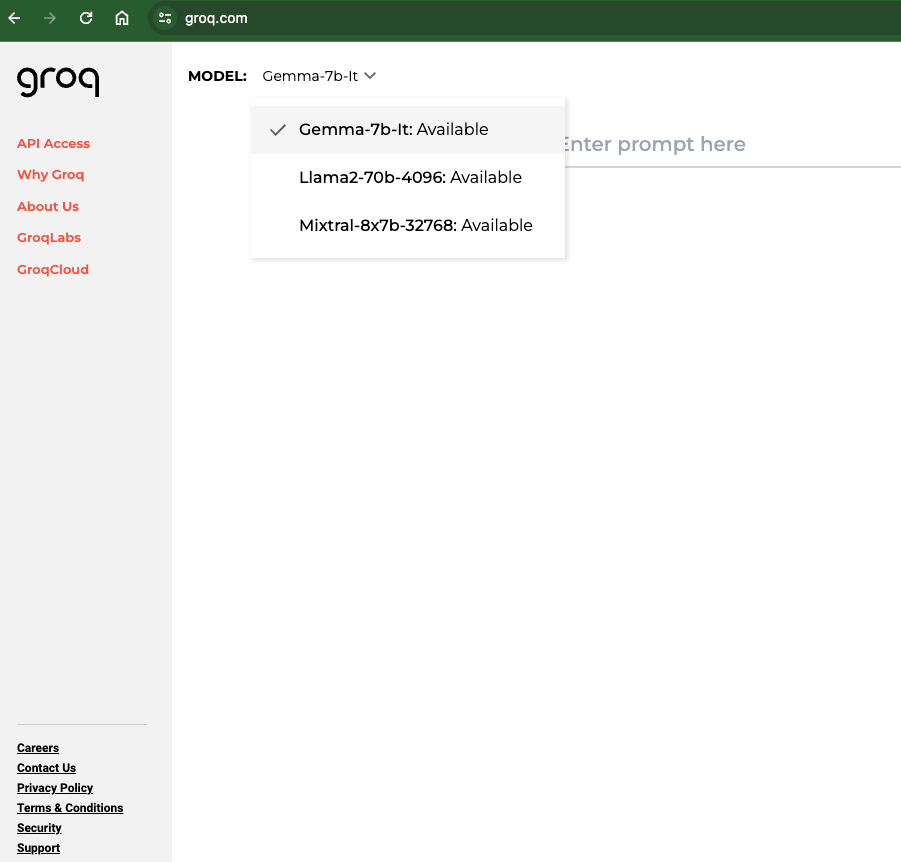
Task: Pick Mixtral-8x7b-32768: Available model
Action: click(x=408, y=225)
